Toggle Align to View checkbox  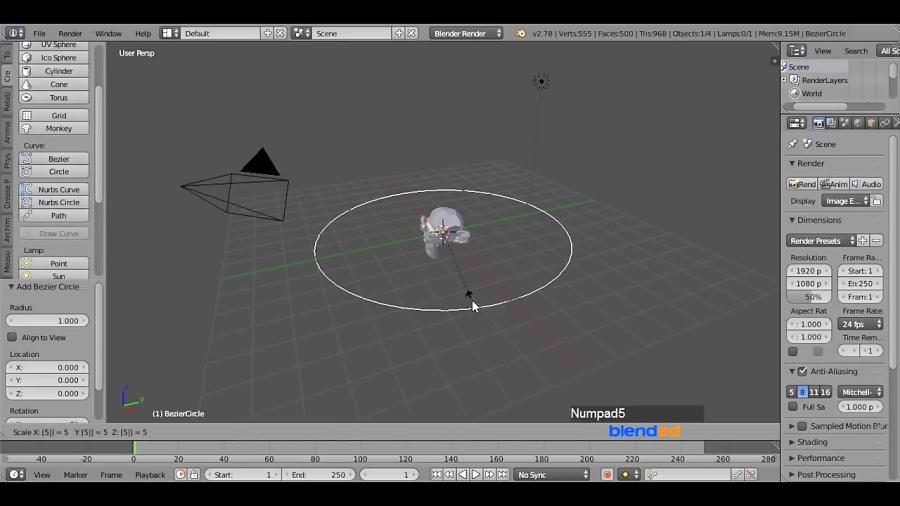[x=12, y=337]
